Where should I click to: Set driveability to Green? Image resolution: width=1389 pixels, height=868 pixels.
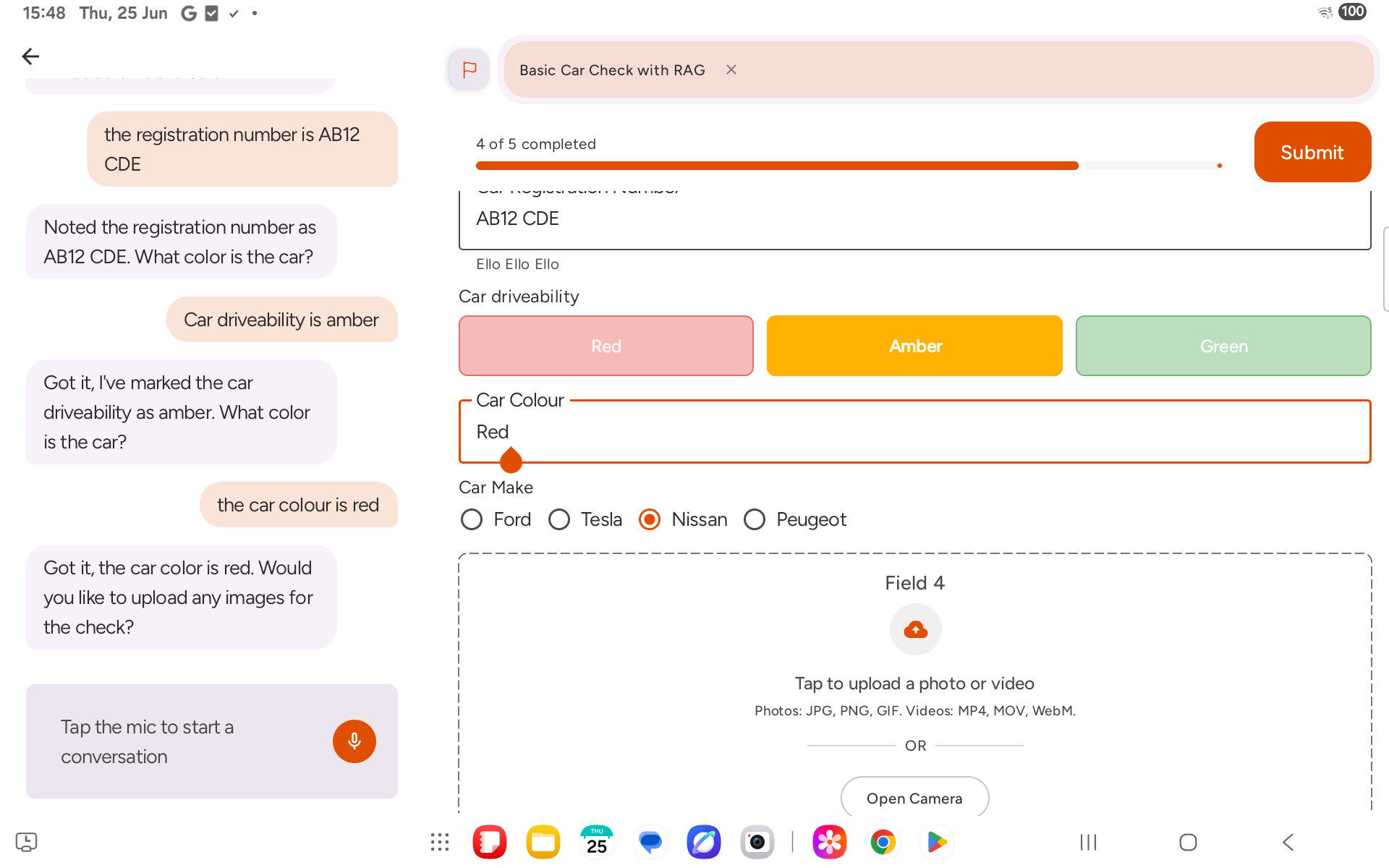(x=1223, y=346)
